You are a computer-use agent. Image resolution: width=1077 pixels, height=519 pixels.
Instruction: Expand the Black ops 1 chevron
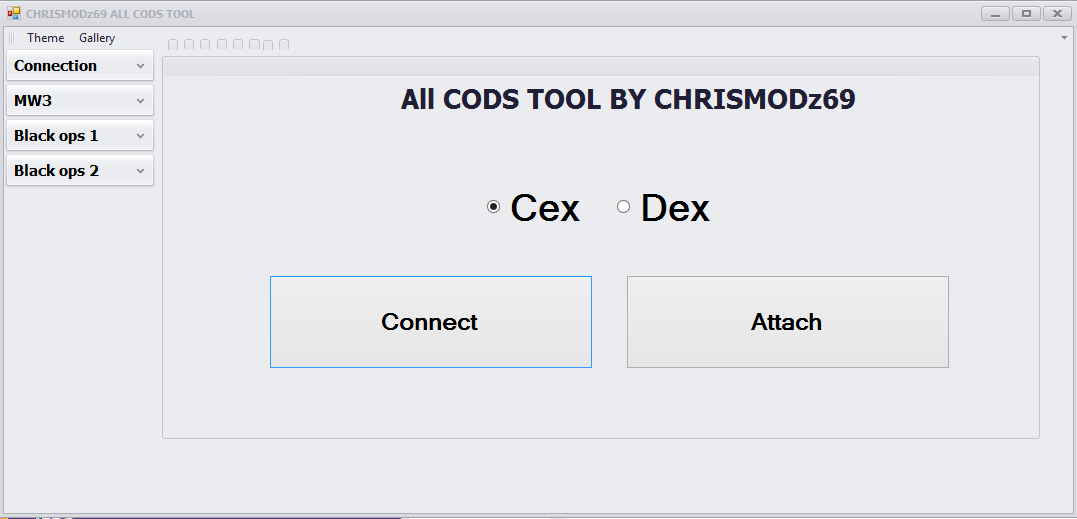pyautogui.click(x=140, y=136)
